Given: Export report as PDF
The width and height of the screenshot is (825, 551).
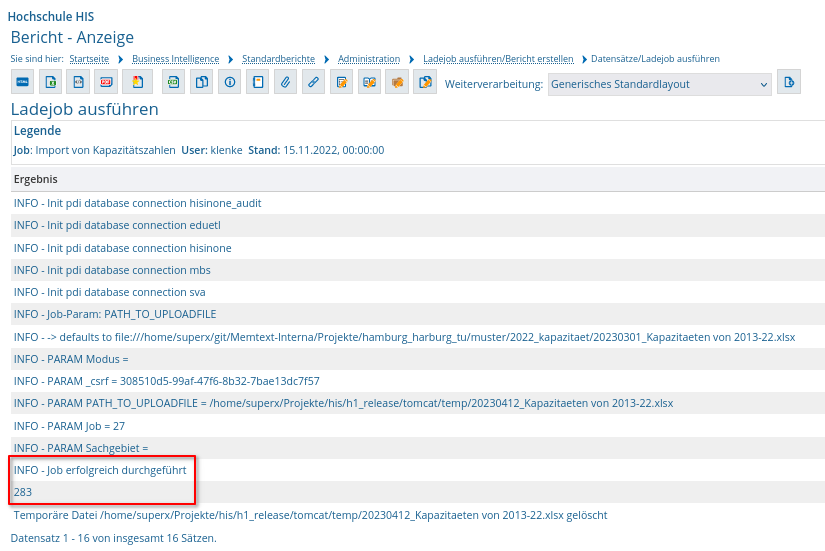Looking at the screenshot, I should tap(106, 82).
